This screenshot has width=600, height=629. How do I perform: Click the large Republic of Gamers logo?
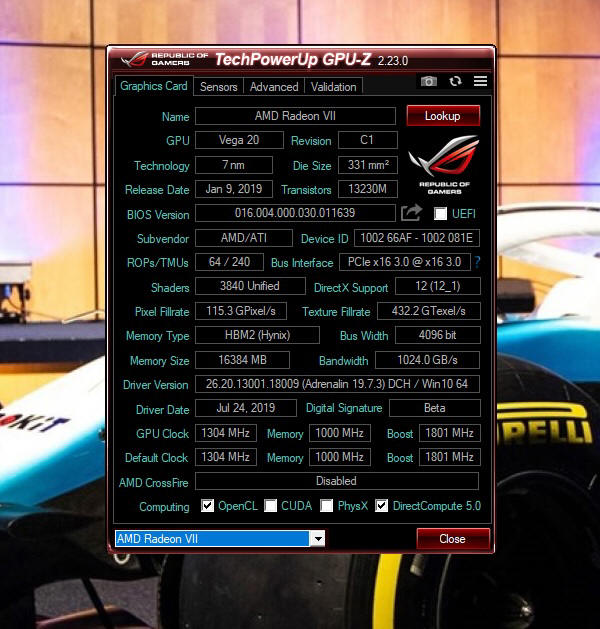click(x=444, y=165)
